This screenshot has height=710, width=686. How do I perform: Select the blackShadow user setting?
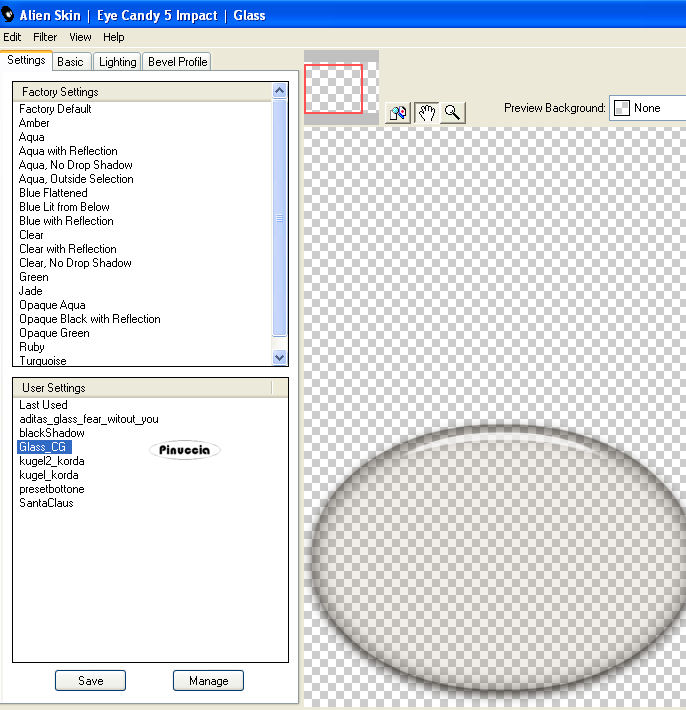pos(52,433)
